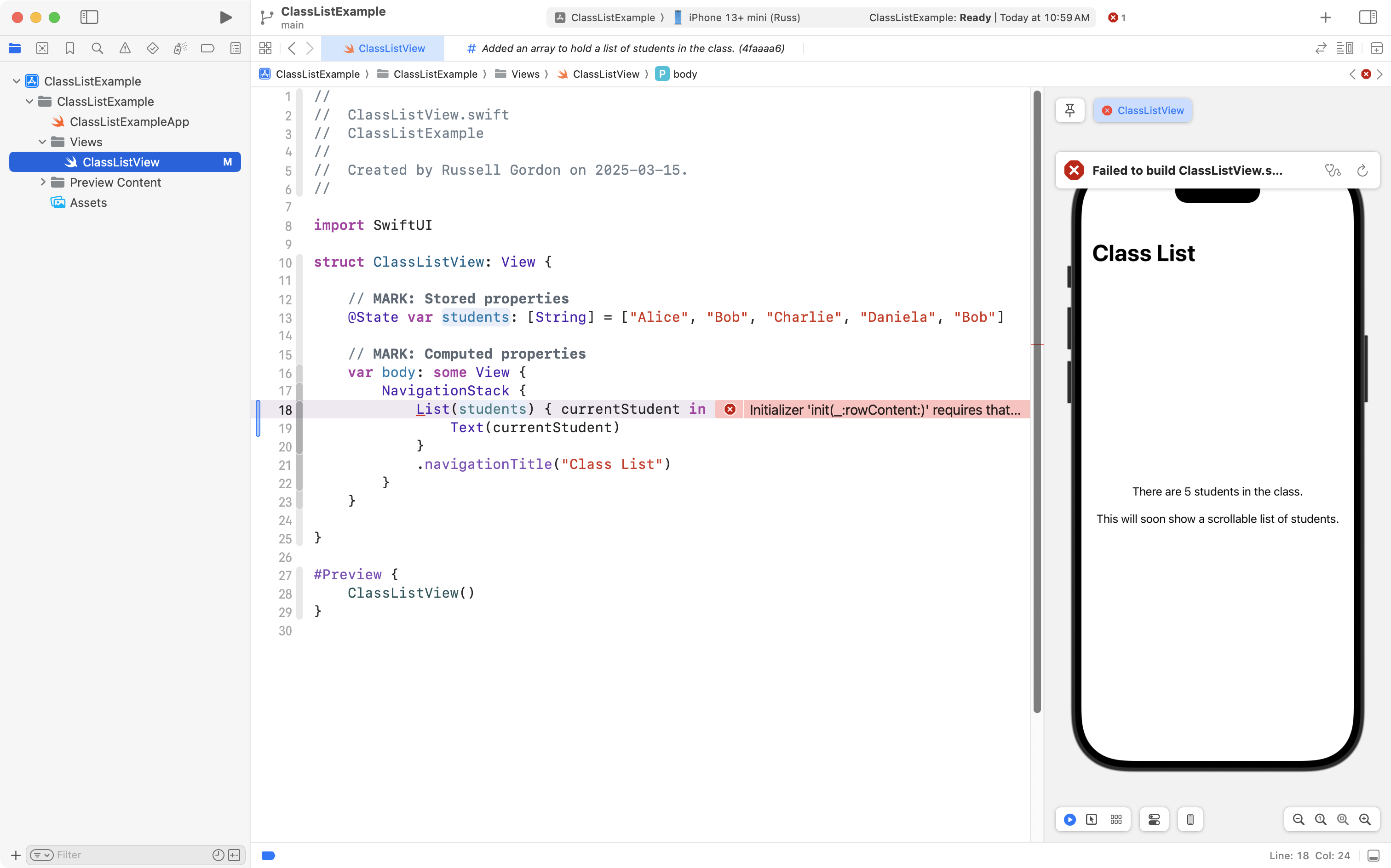This screenshot has width=1391, height=868.
Task: Open the Source Control navigator icon
Action: [42, 48]
